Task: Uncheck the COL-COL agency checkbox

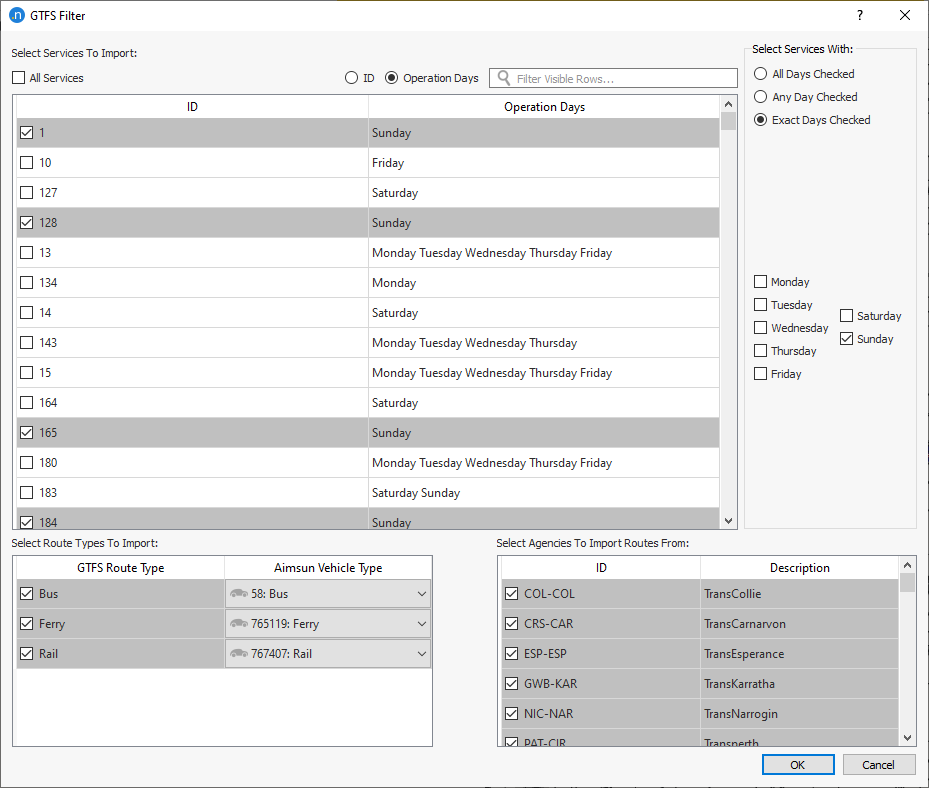Action: [x=511, y=594]
